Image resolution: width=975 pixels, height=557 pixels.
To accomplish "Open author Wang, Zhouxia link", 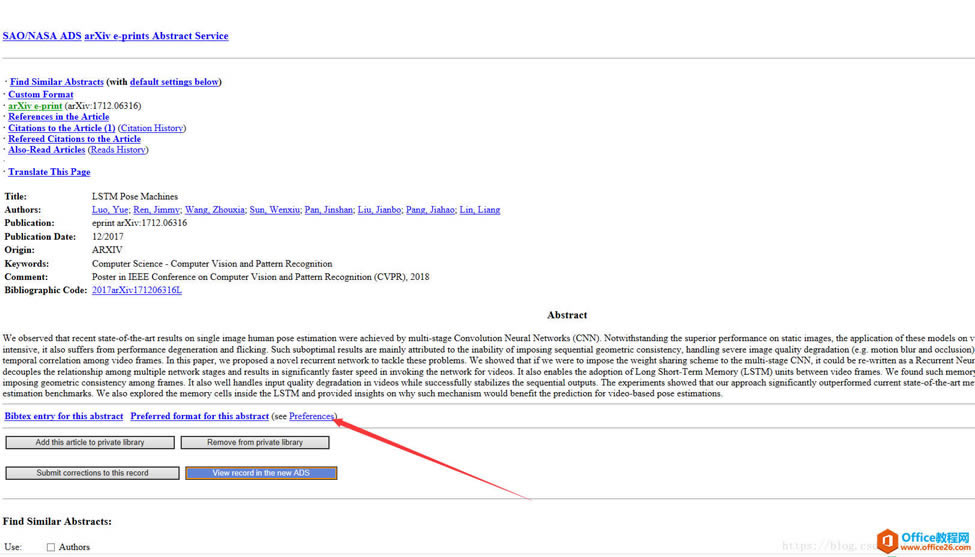I will pos(215,210).
